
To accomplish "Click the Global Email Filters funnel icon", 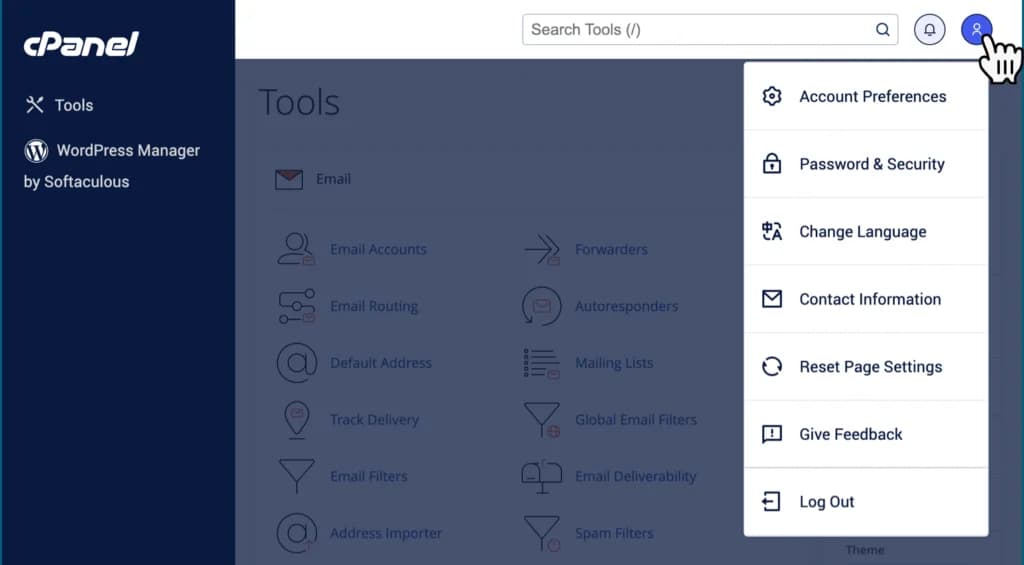I will coord(542,419).
